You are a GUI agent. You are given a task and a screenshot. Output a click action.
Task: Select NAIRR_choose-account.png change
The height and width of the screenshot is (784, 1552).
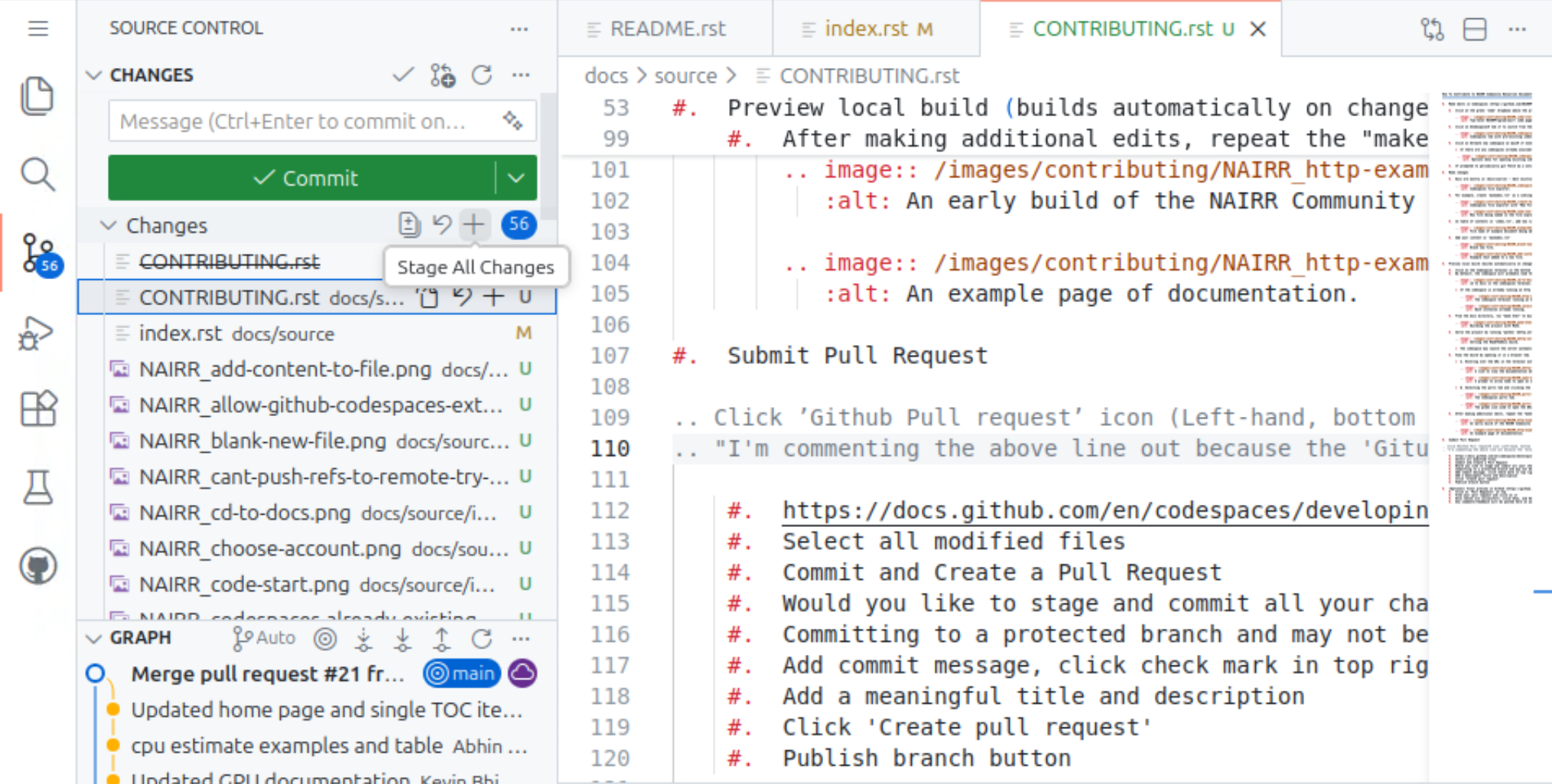[x=317, y=548]
